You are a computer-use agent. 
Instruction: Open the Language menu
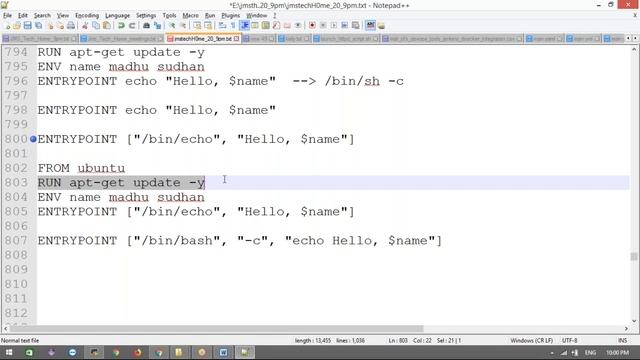(x=117, y=16)
